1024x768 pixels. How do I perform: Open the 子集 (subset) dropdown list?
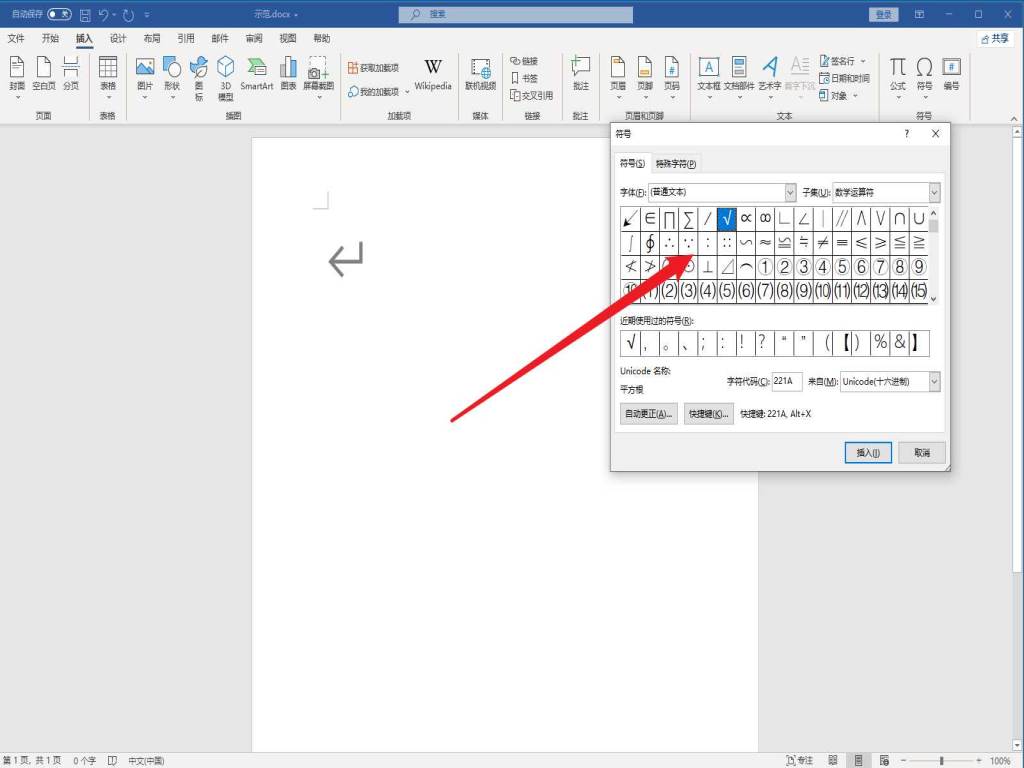click(x=934, y=192)
